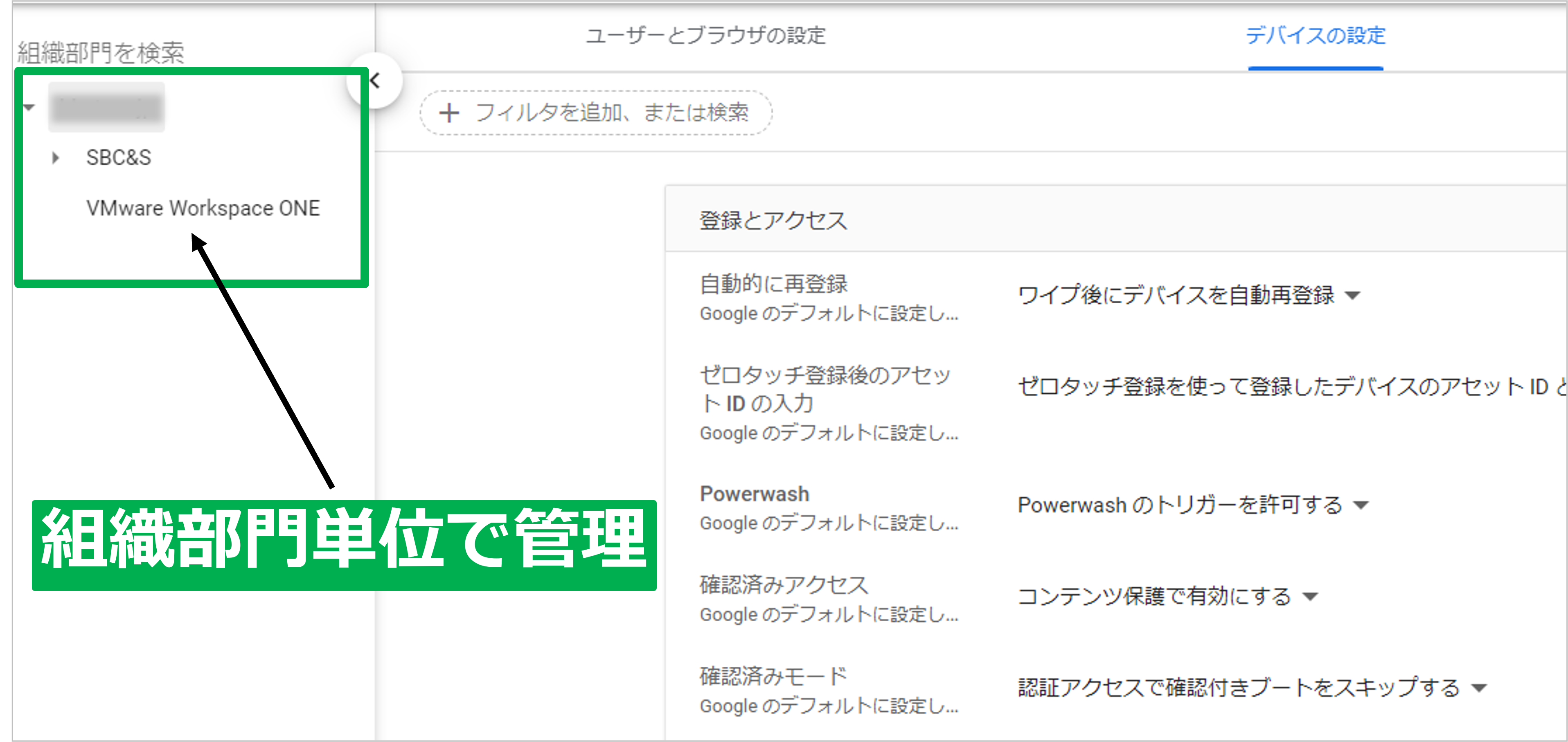
Task: Expand the SBC&S organizational unit
Action: point(55,158)
